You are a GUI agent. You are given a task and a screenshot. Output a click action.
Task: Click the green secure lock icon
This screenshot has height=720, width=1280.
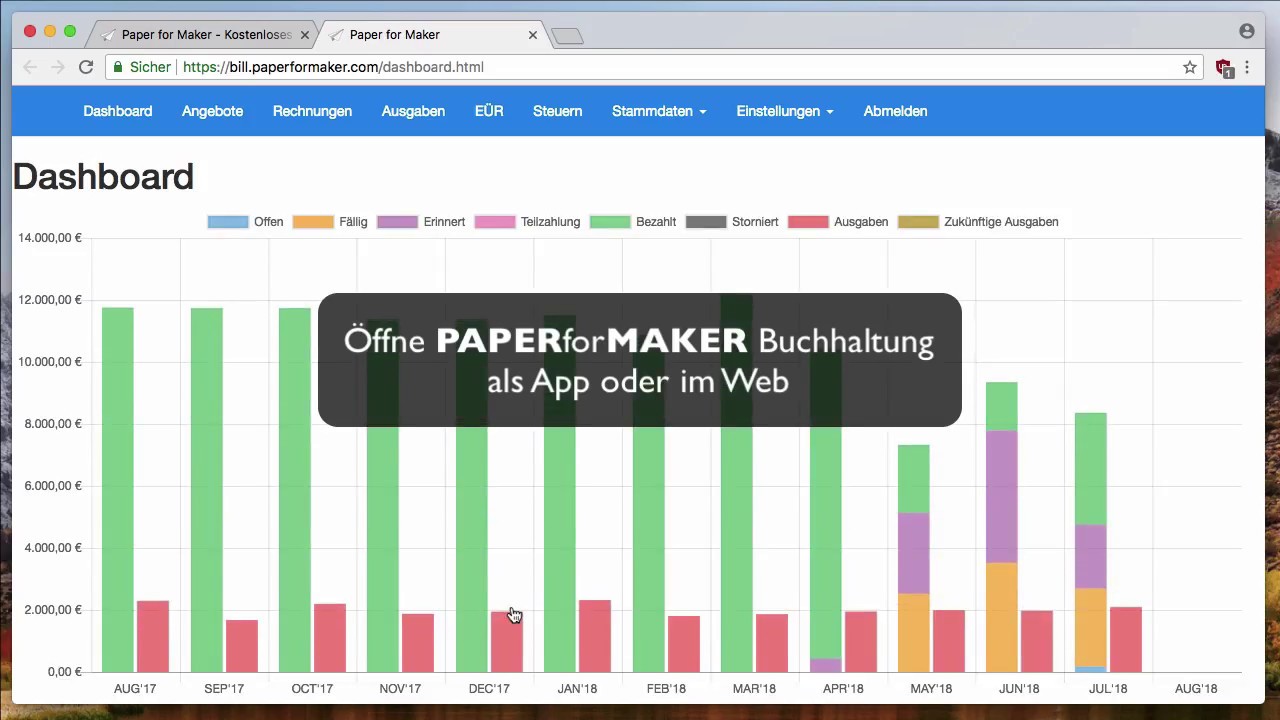(x=118, y=67)
